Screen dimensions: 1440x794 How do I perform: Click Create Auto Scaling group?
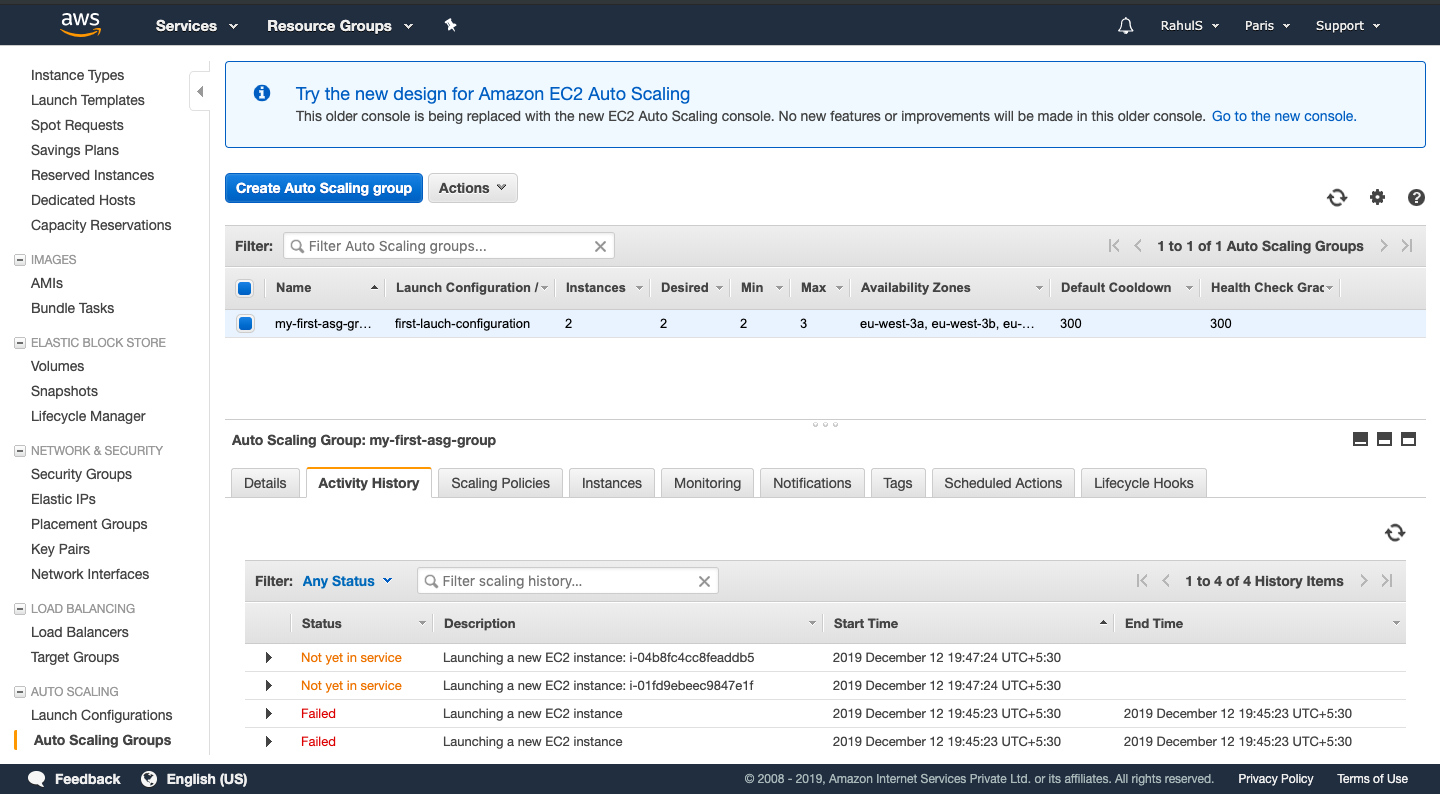pos(323,187)
